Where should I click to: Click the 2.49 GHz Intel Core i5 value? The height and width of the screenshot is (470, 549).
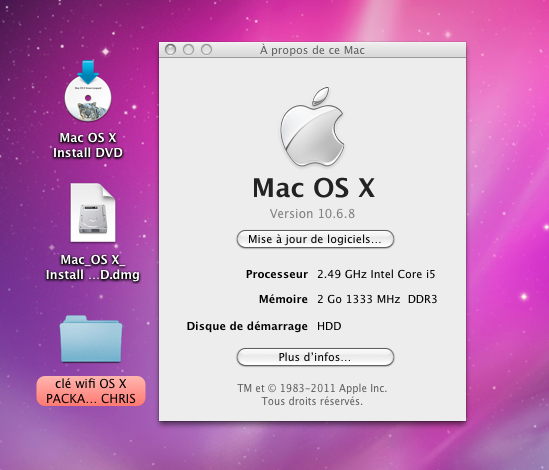376,274
